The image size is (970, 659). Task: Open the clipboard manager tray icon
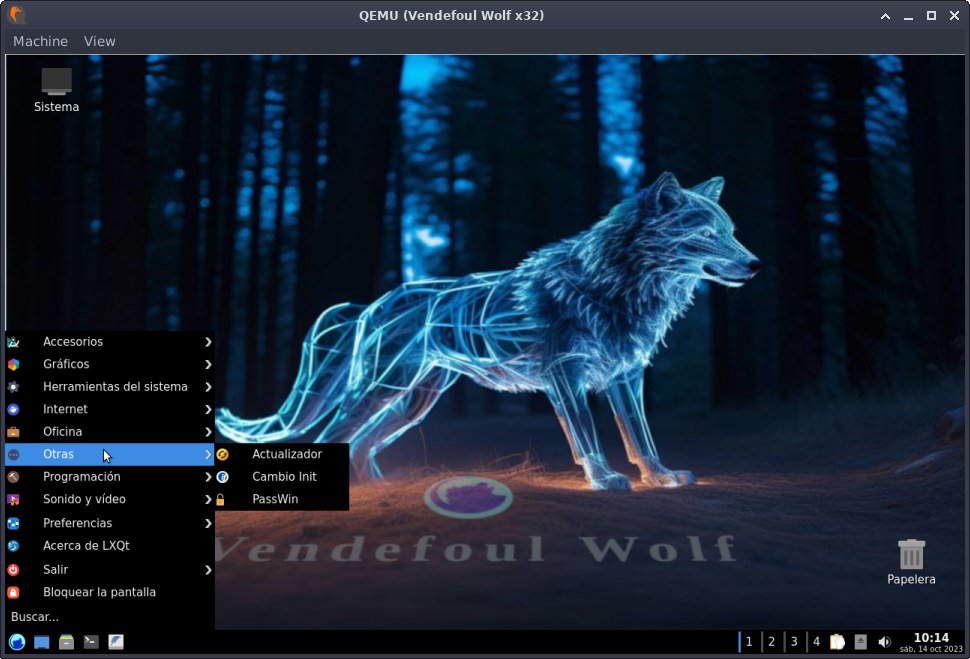tap(837, 642)
